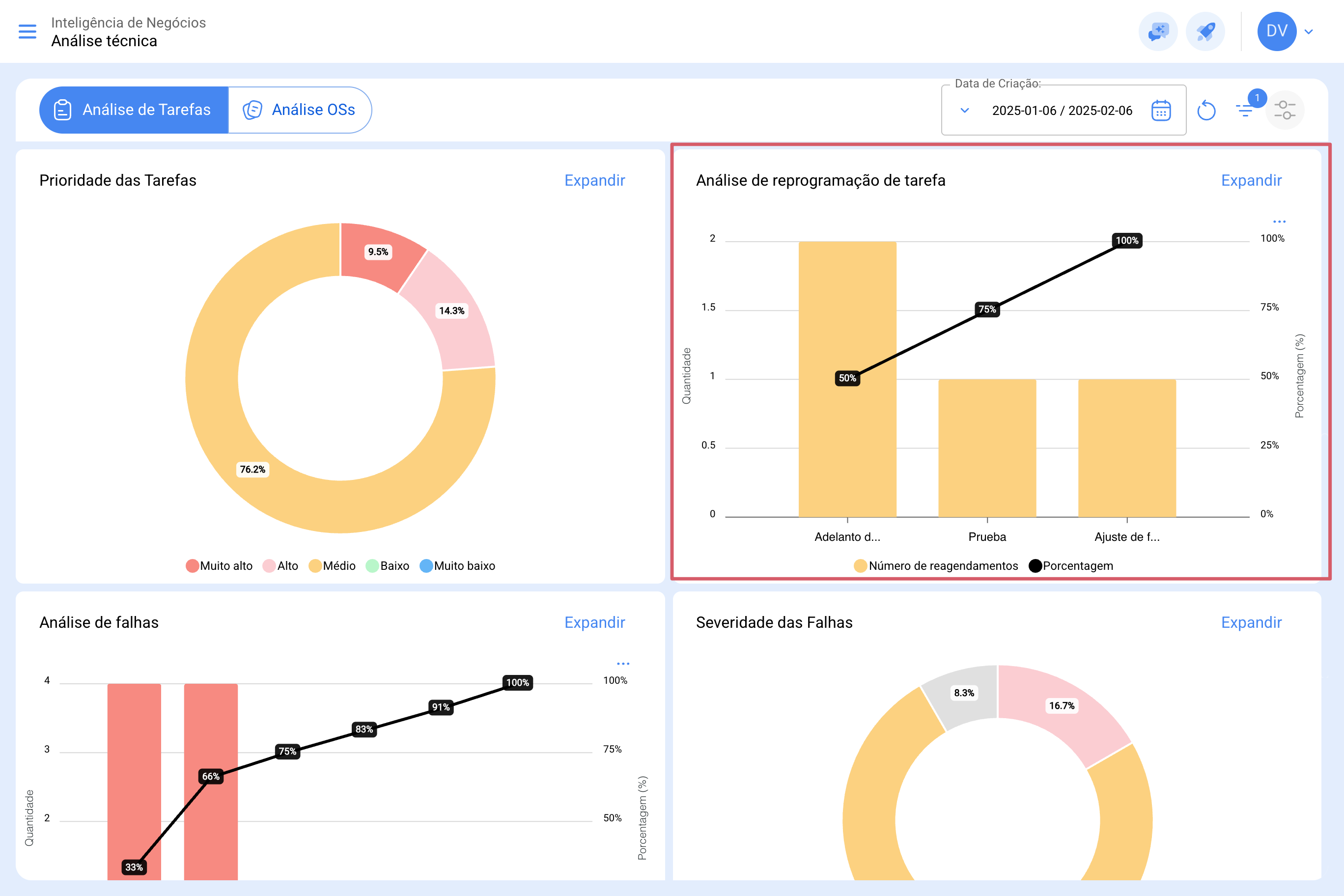Switch to the Análise de Tarefas tab
The width and height of the screenshot is (1344, 896).
[x=134, y=110]
